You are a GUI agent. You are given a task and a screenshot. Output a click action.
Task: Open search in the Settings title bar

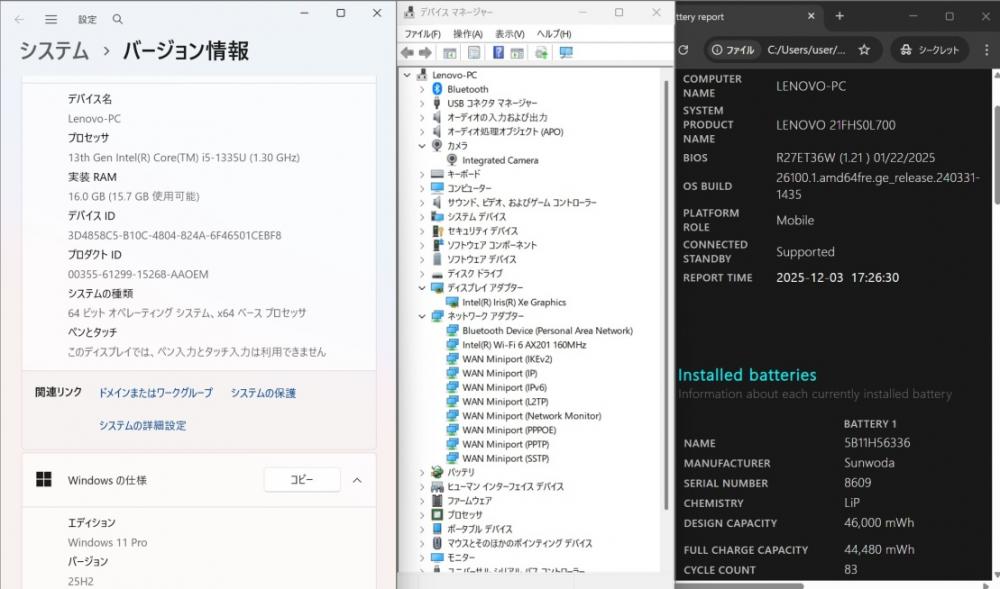pyautogui.click(x=117, y=19)
